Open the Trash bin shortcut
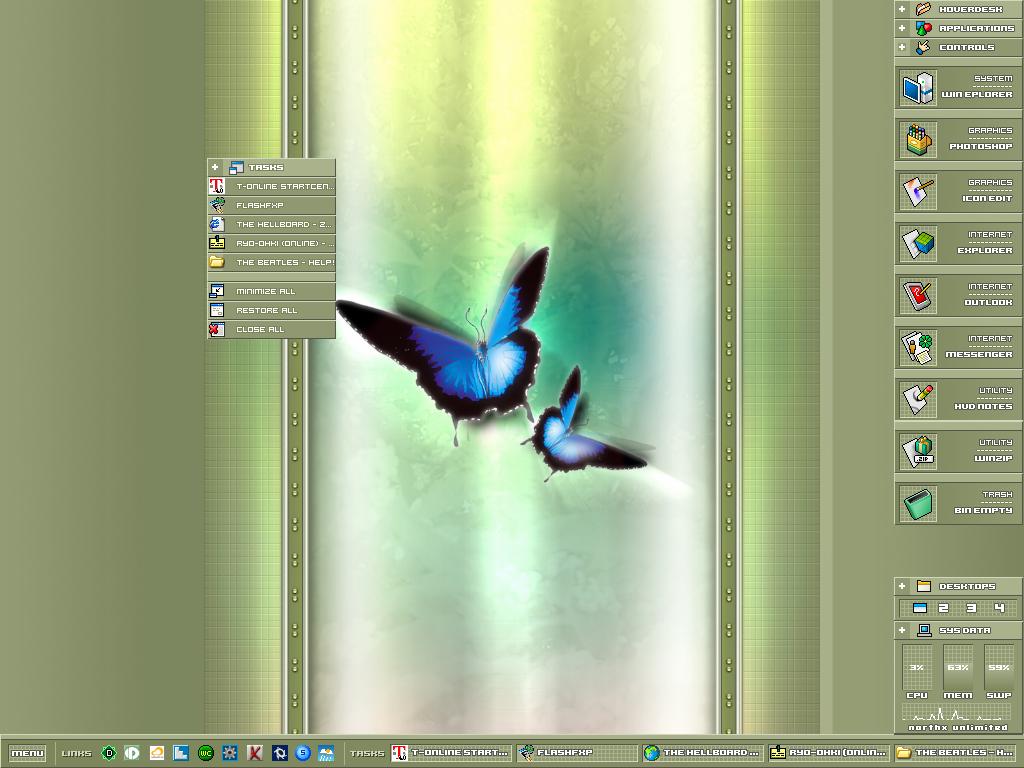 956,503
